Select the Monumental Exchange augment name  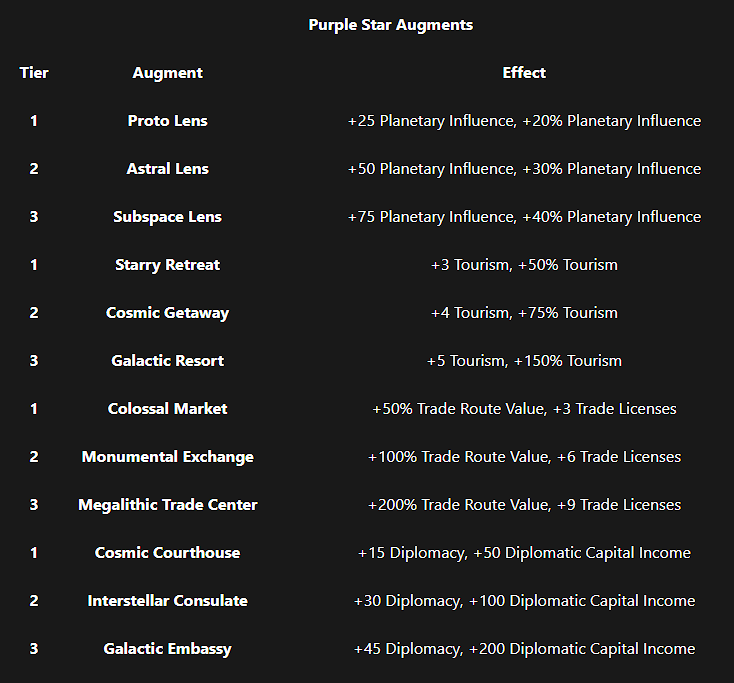pyautogui.click(x=167, y=457)
